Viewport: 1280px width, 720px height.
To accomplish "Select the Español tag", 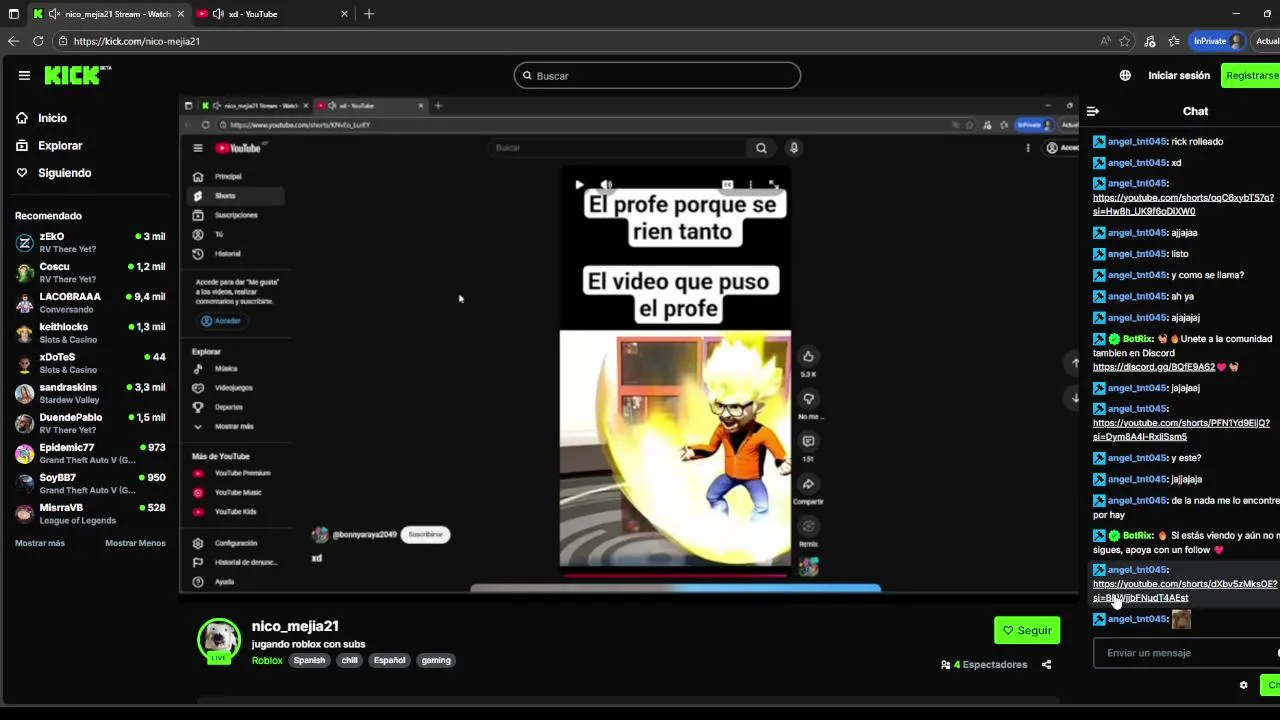I will [x=389, y=660].
